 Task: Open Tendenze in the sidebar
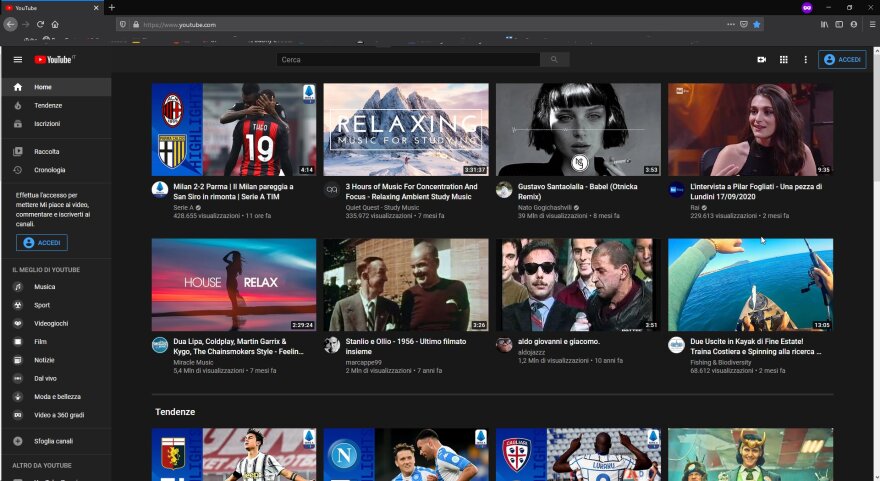(x=48, y=105)
